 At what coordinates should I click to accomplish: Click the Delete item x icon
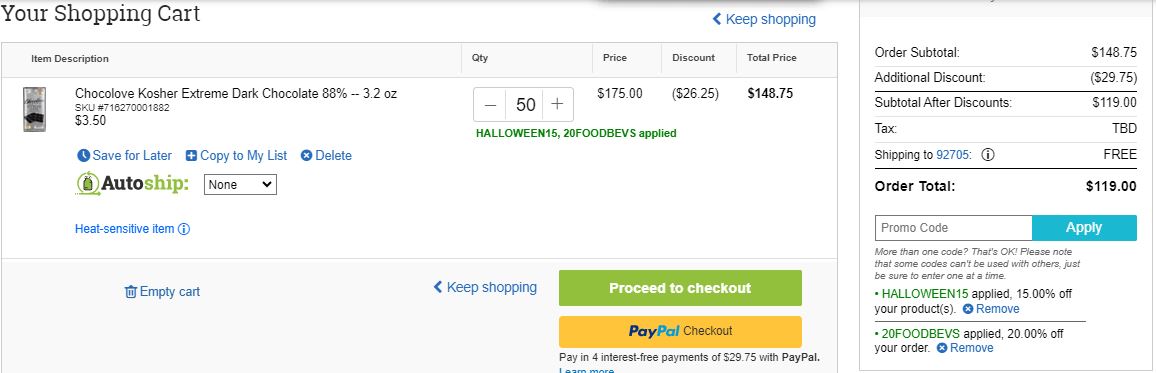pyautogui.click(x=306, y=156)
